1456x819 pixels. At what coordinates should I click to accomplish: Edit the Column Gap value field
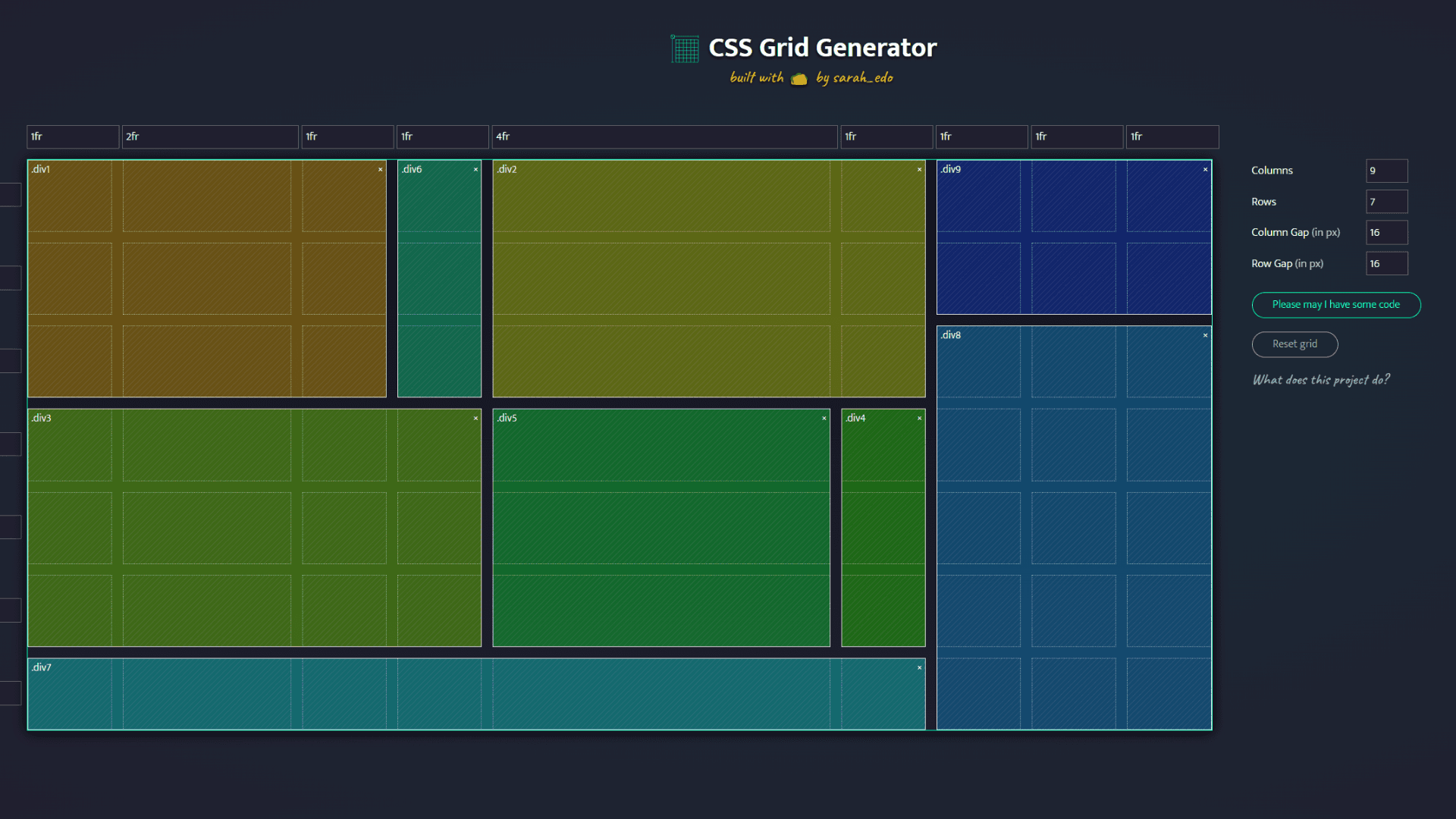coord(1386,232)
